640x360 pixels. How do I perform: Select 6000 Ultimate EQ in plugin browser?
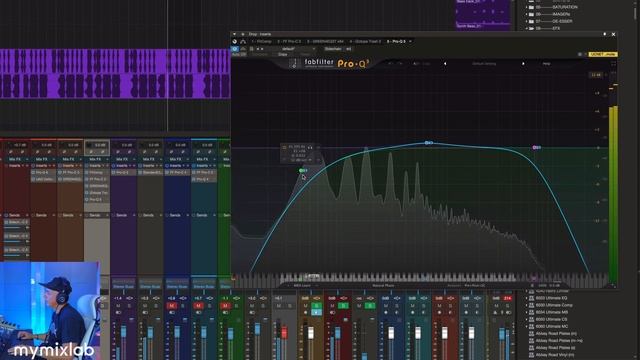[x=551, y=298]
